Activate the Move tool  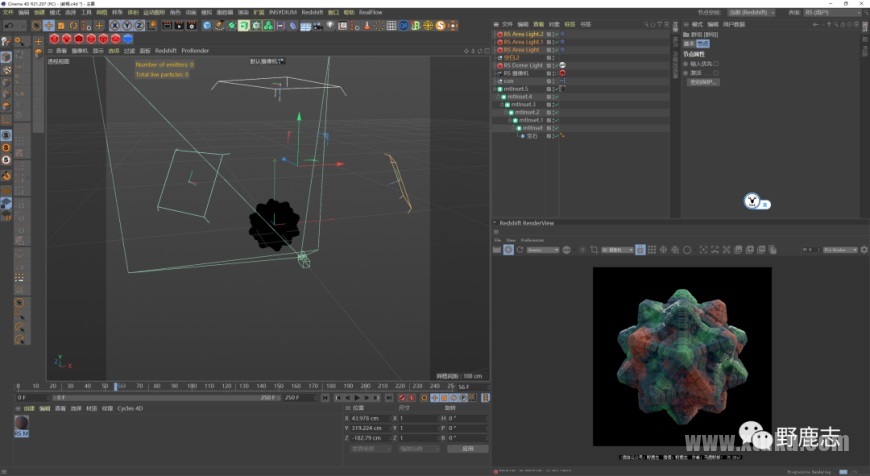(x=49, y=26)
